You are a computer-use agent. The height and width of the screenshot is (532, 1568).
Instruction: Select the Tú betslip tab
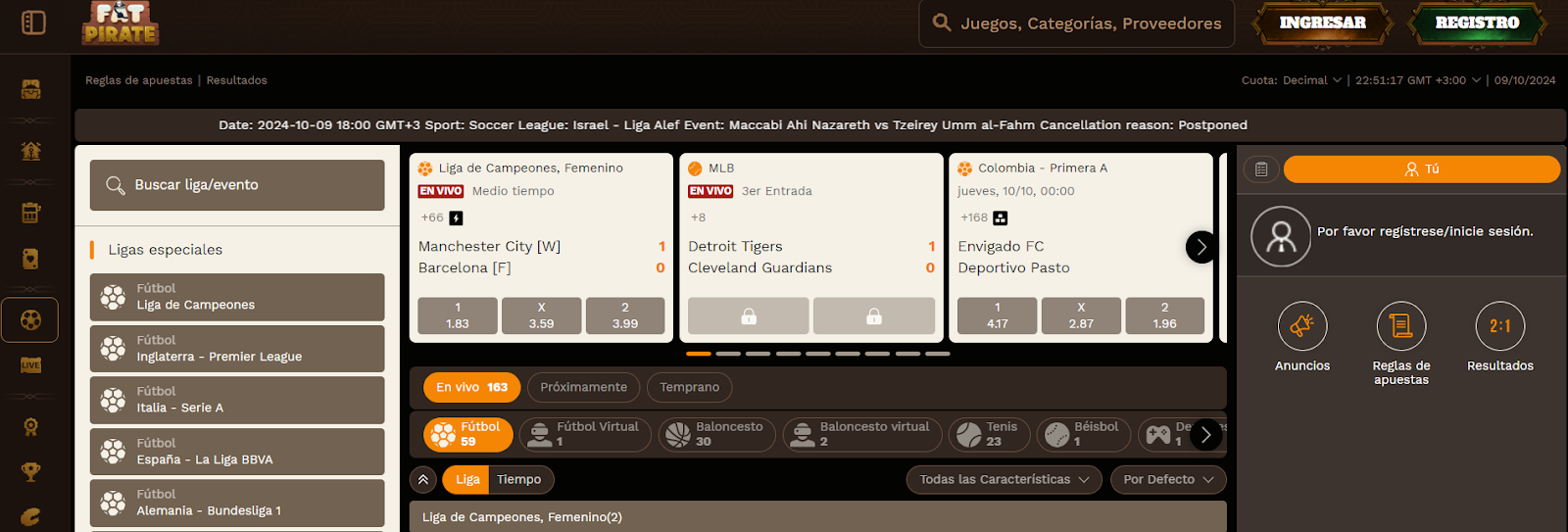pos(1422,169)
